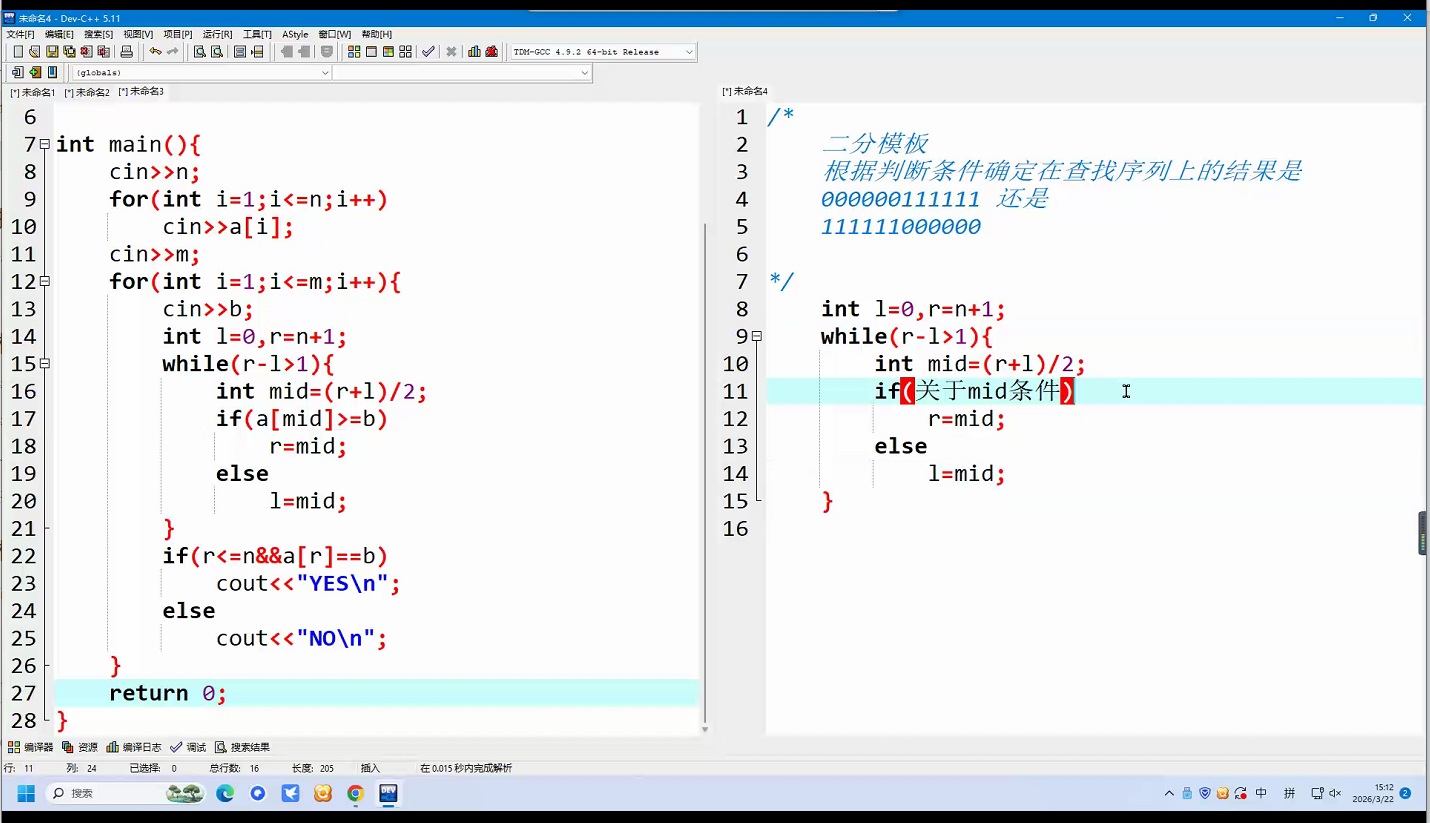Click the Compile and Run toolbar icon

click(388, 52)
